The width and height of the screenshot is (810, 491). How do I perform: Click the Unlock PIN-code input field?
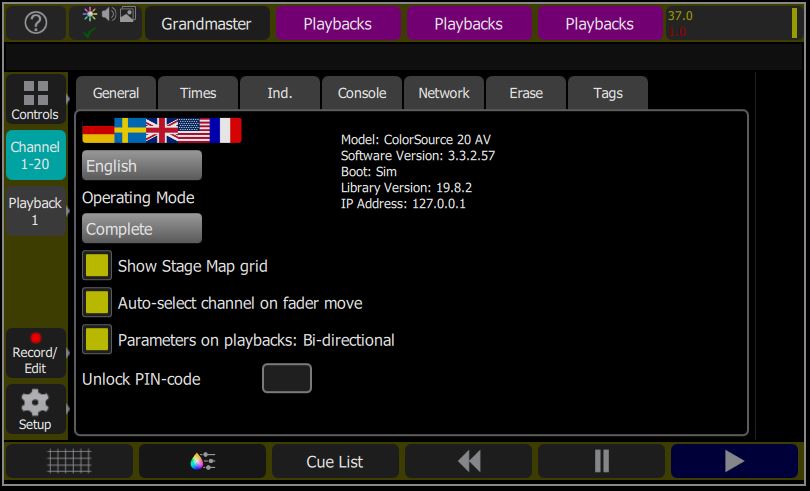[287, 378]
